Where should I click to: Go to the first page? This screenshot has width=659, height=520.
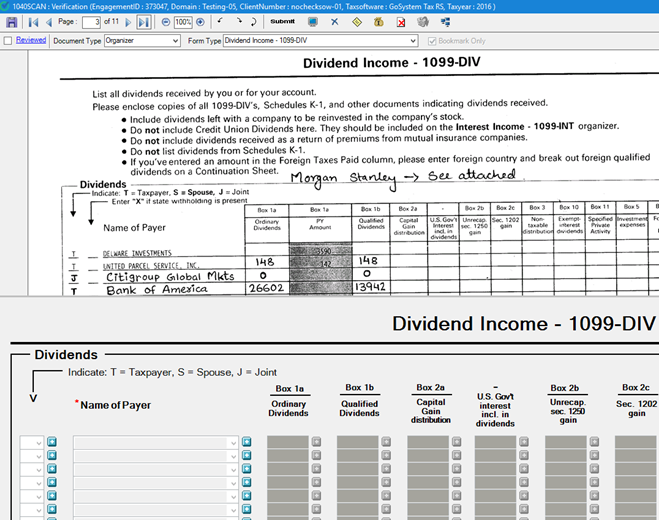[31, 21]
